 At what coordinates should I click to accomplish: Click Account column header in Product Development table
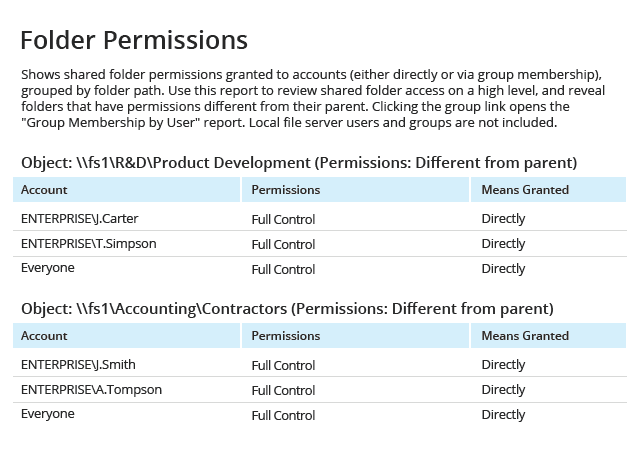tap(44, 189)
